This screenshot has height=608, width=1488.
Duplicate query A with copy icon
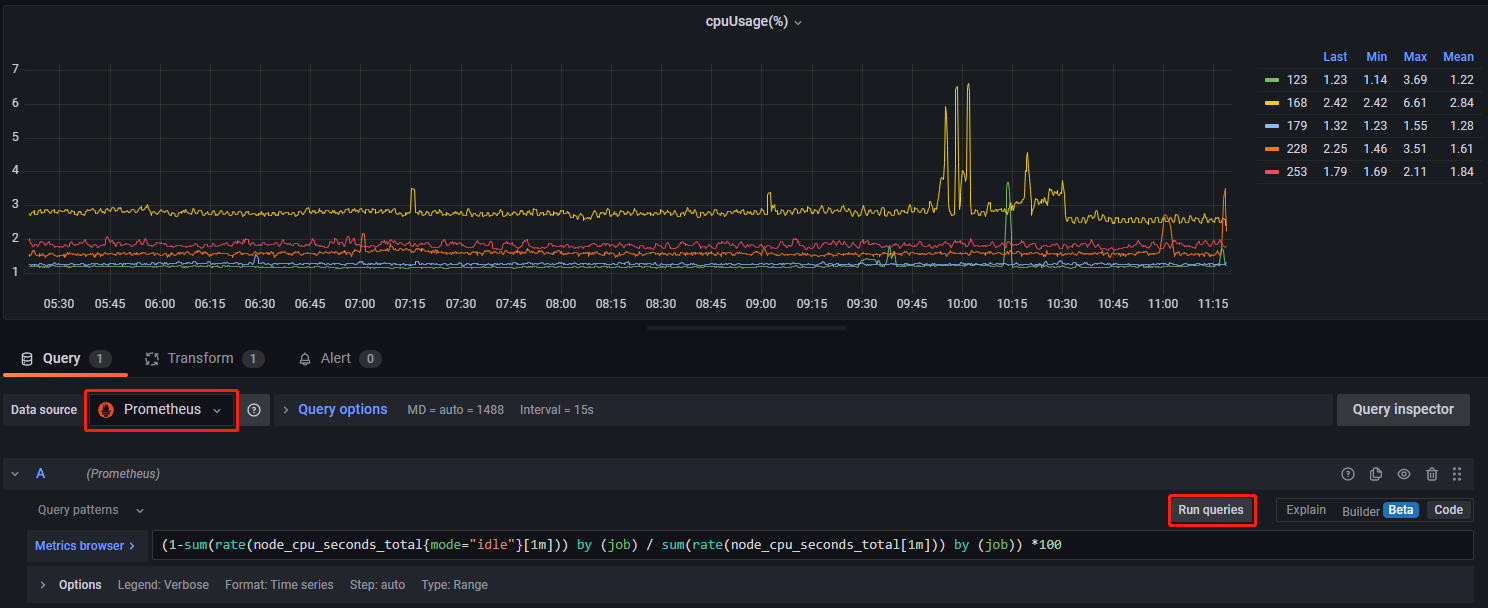[1376, 474]
